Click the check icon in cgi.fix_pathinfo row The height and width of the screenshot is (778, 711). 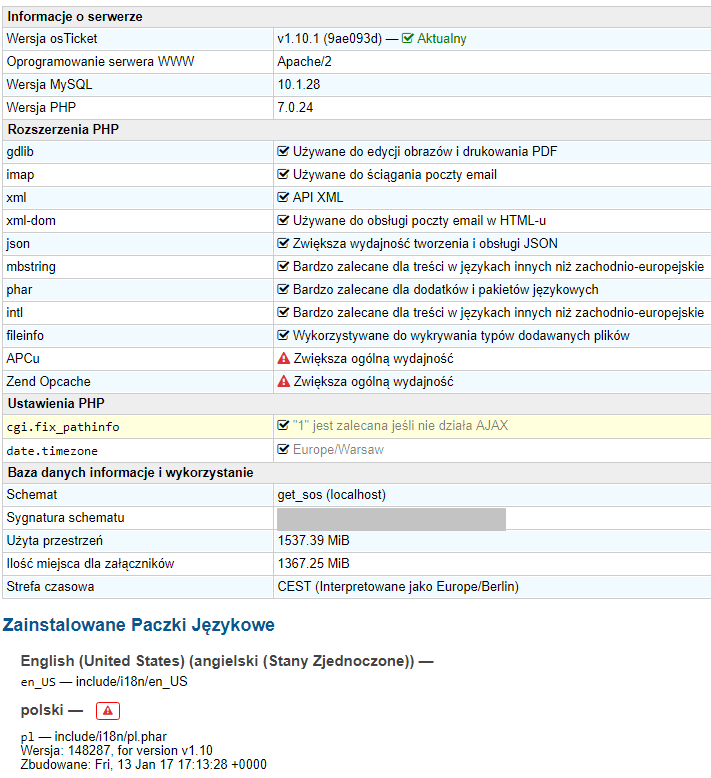tap(283, 425)
